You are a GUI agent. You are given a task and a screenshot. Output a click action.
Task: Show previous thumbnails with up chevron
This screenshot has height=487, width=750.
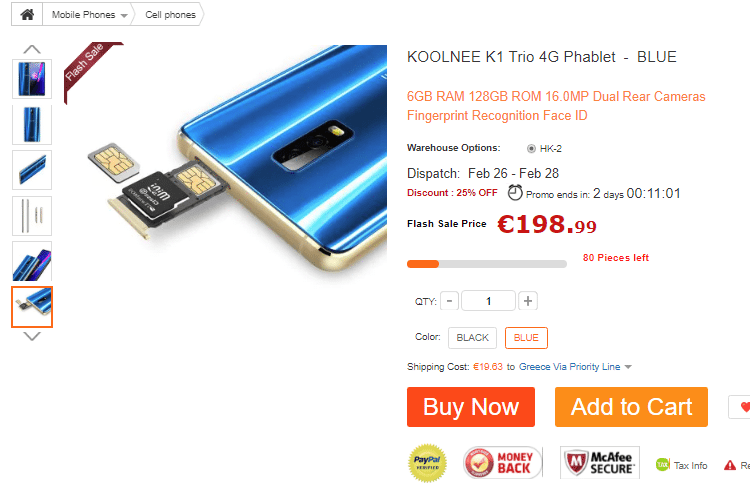[x=32, y=49]
